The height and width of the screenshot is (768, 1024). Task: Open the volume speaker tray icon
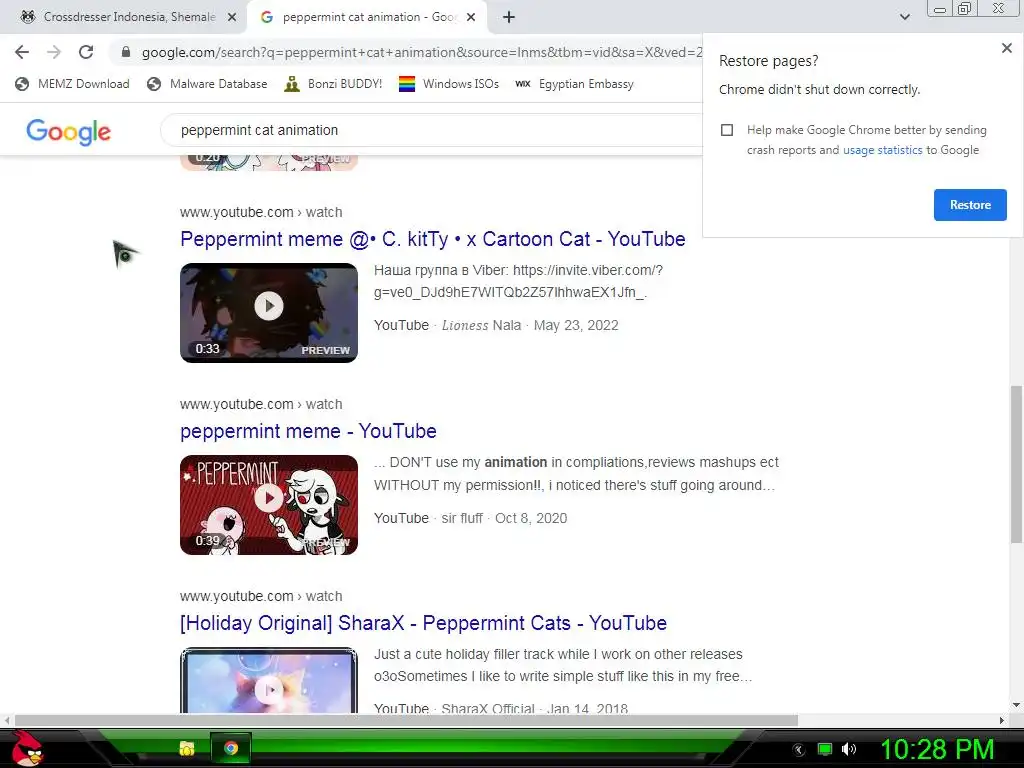[x=849, y=749]
